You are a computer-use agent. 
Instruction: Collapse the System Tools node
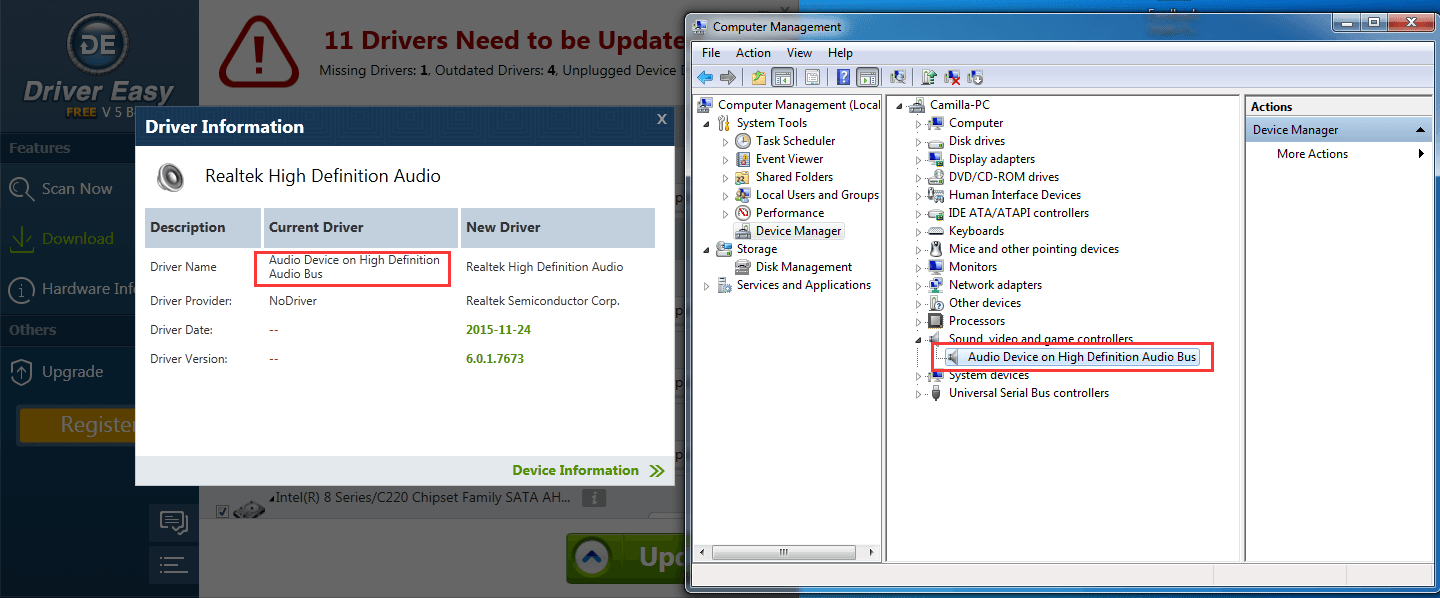point(708,123)
